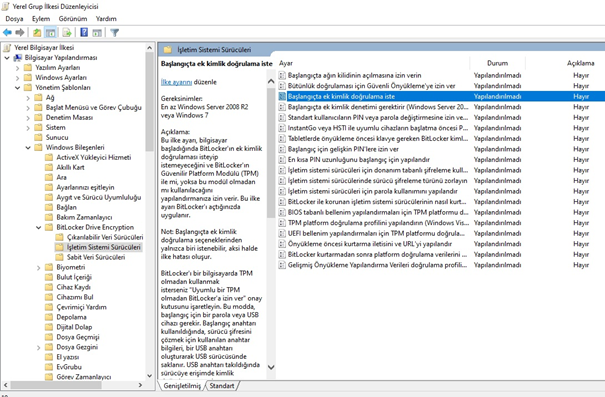Open the Görünüm menu
The width and height of the screenshot is (605, 397).
[73, 19]
